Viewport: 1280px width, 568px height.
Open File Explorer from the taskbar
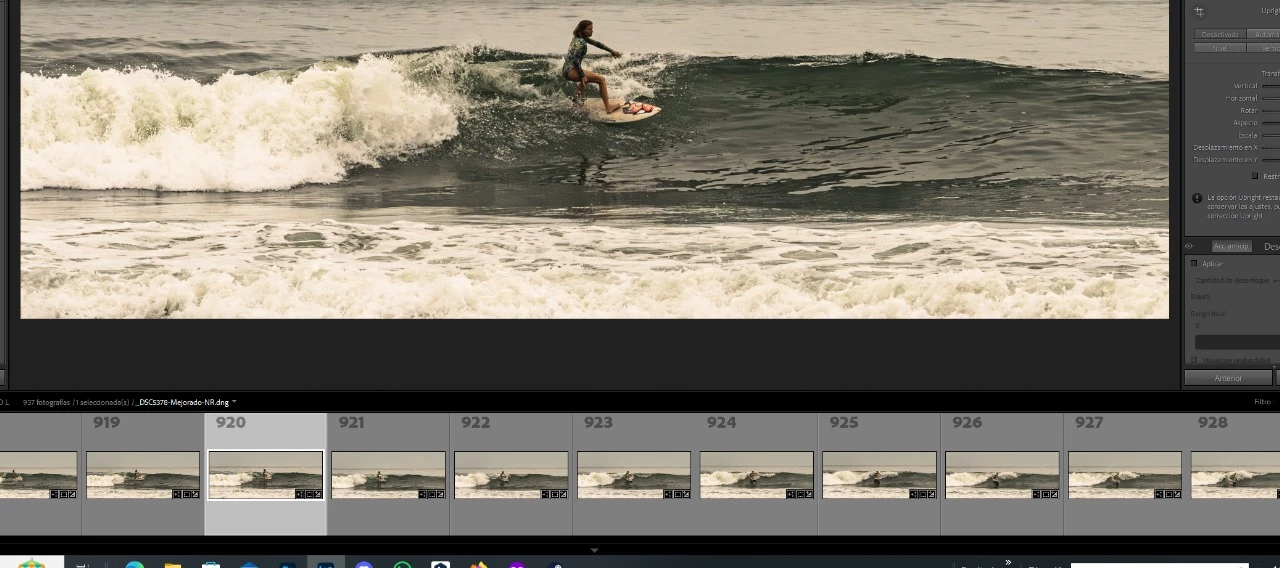click(x=172, y=565)
